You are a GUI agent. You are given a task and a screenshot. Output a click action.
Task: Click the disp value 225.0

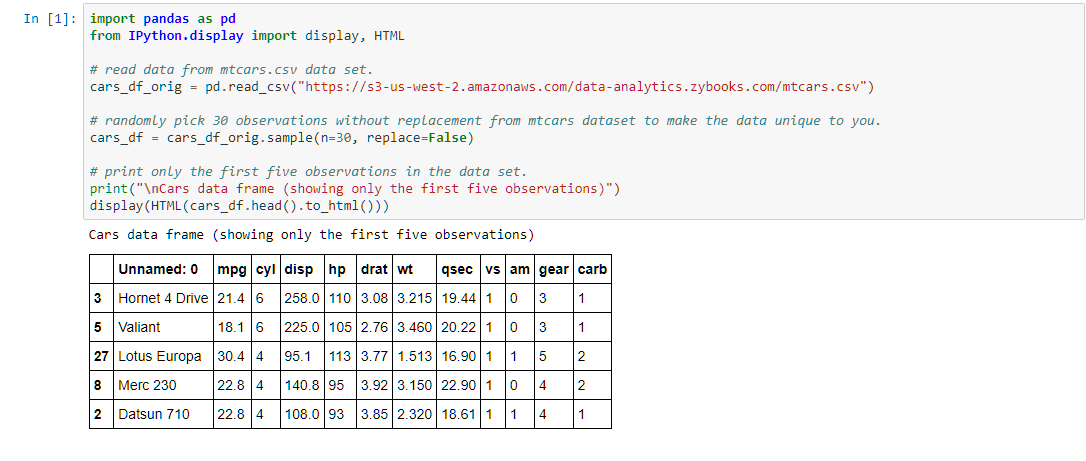(302, 327)
